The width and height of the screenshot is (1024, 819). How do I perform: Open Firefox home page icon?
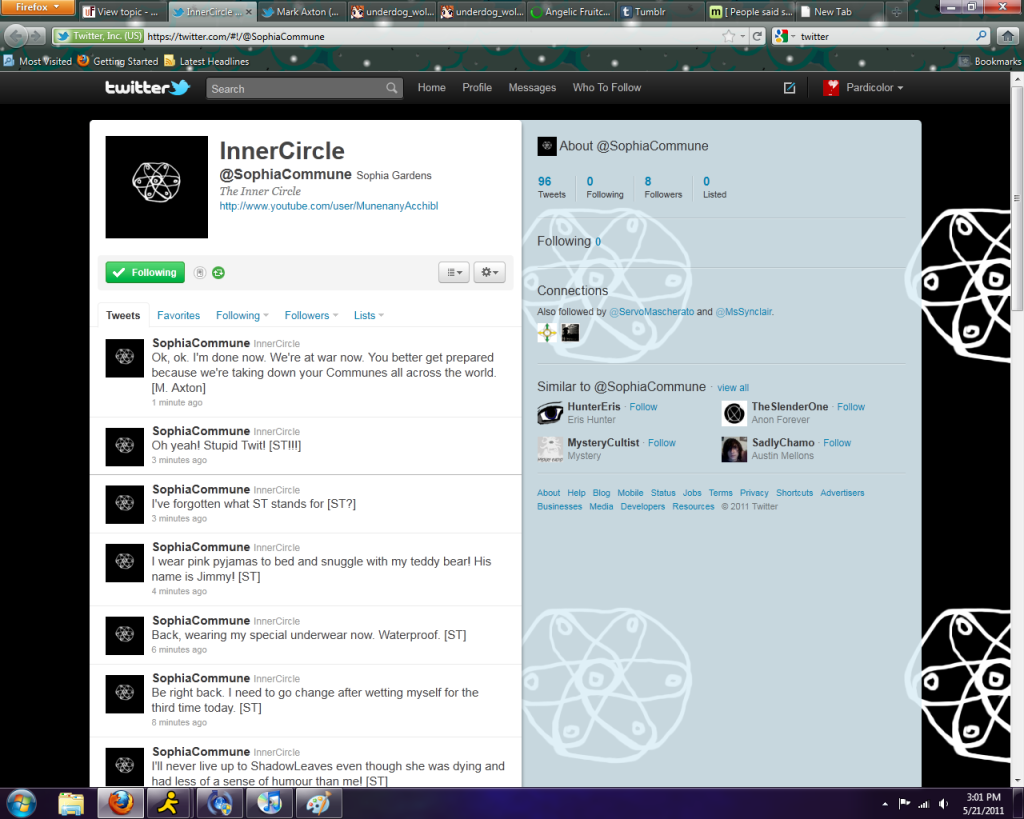(1008, 36)
